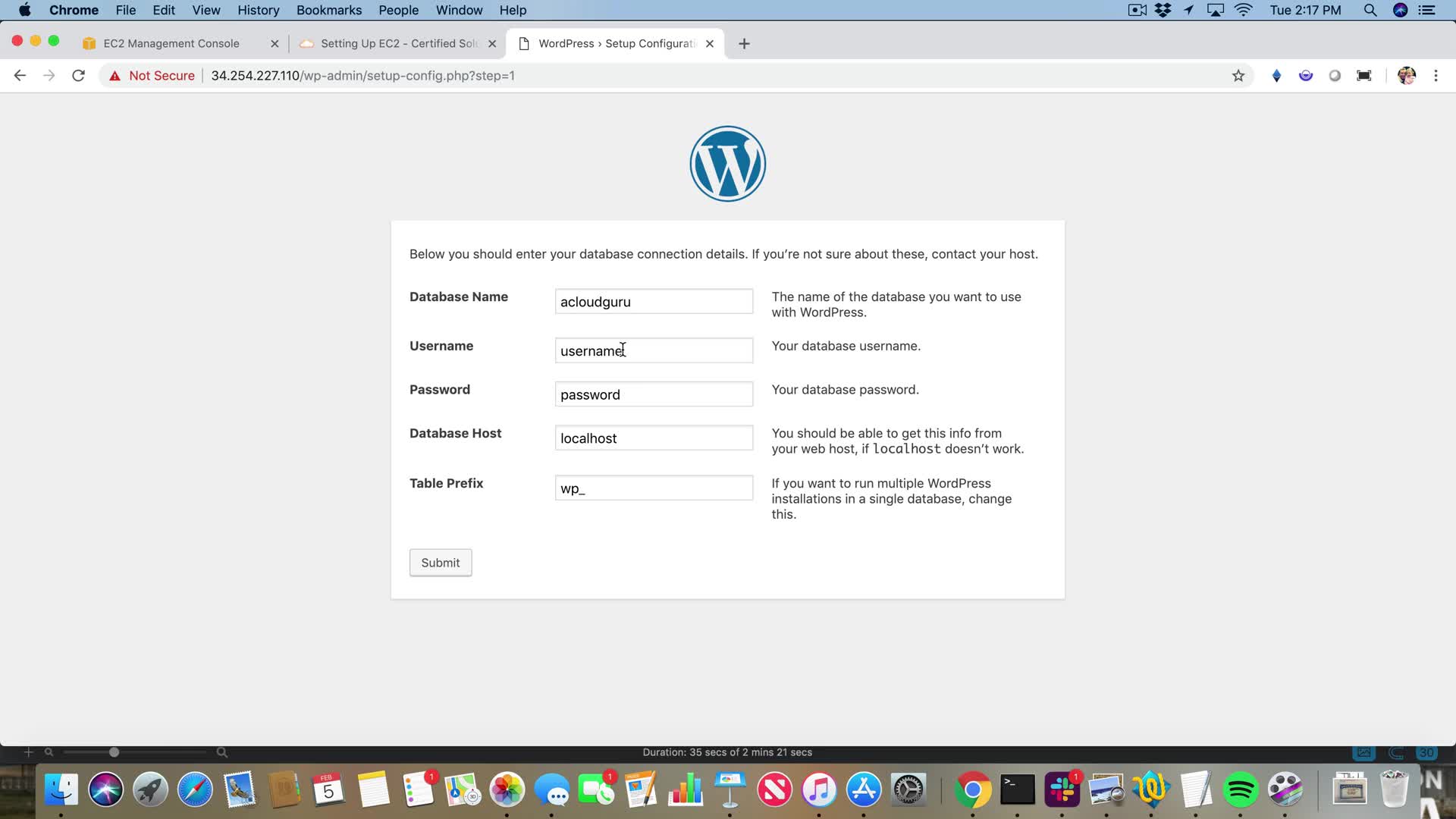
Task: Switch to EC2 Management Console tab
Action: pyautogui.click(x=171, y=44)
